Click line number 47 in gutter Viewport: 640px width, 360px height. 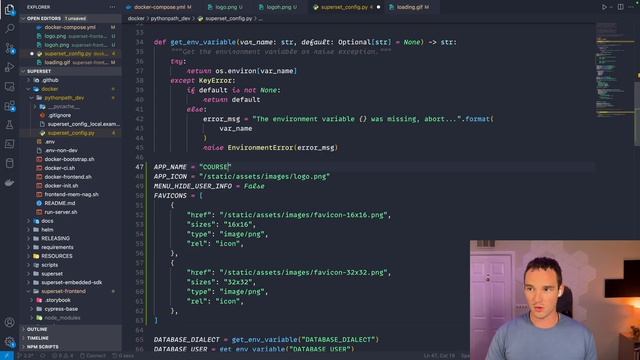[x=140, y=167]
